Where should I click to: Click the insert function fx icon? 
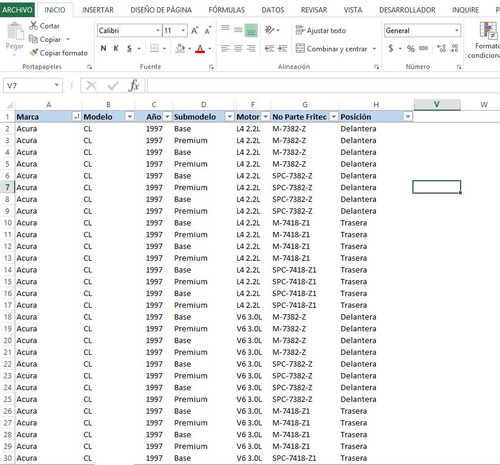pyautogui.click(x=133, y=86)
